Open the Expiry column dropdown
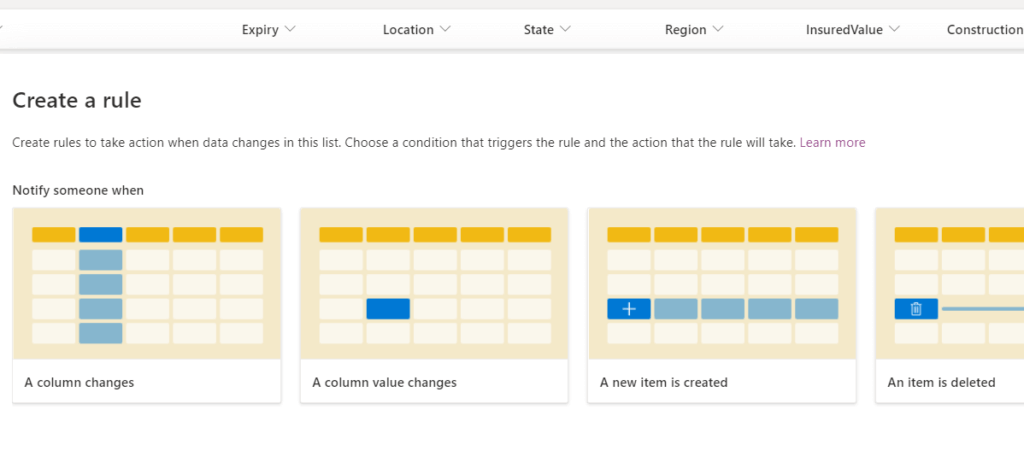This screenshot has height=468, width=1024. tap(268, 29)
